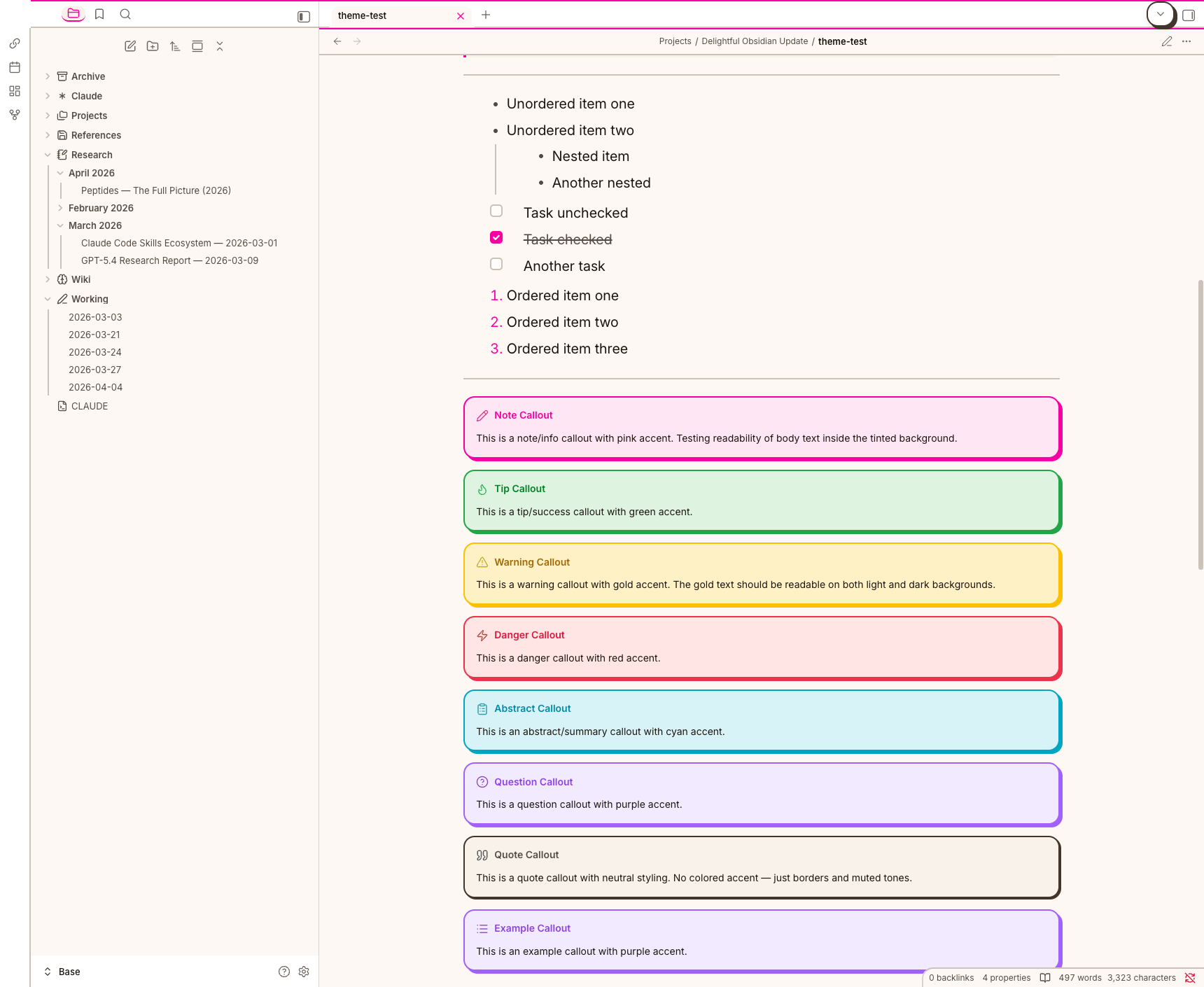This screenshot has width=1204, height=987.
Task: Open quick link icon in ribbon
Action: pos(15,43)
